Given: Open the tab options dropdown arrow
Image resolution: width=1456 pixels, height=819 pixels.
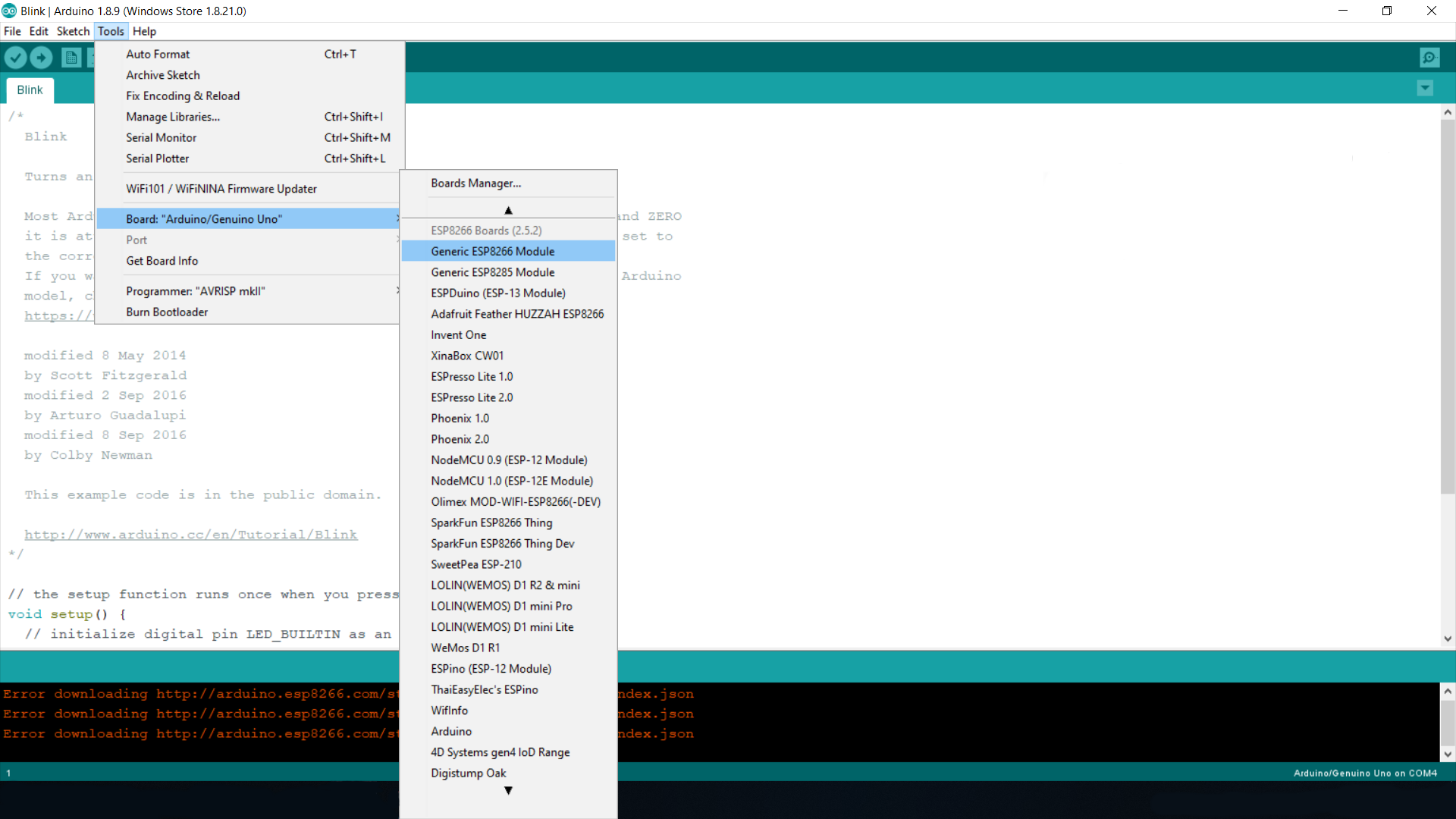Looking at the screenshot, I should point(1425,88).
